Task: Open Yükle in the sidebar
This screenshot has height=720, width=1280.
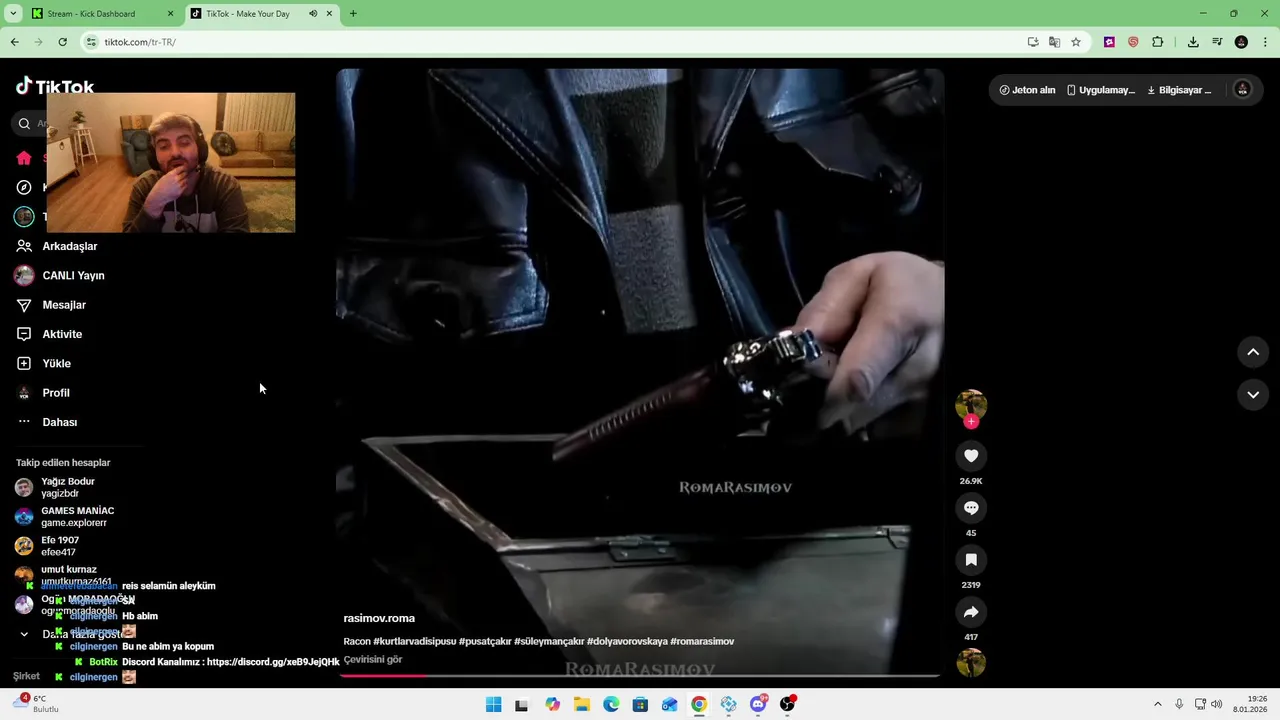Action: [56, 363]
